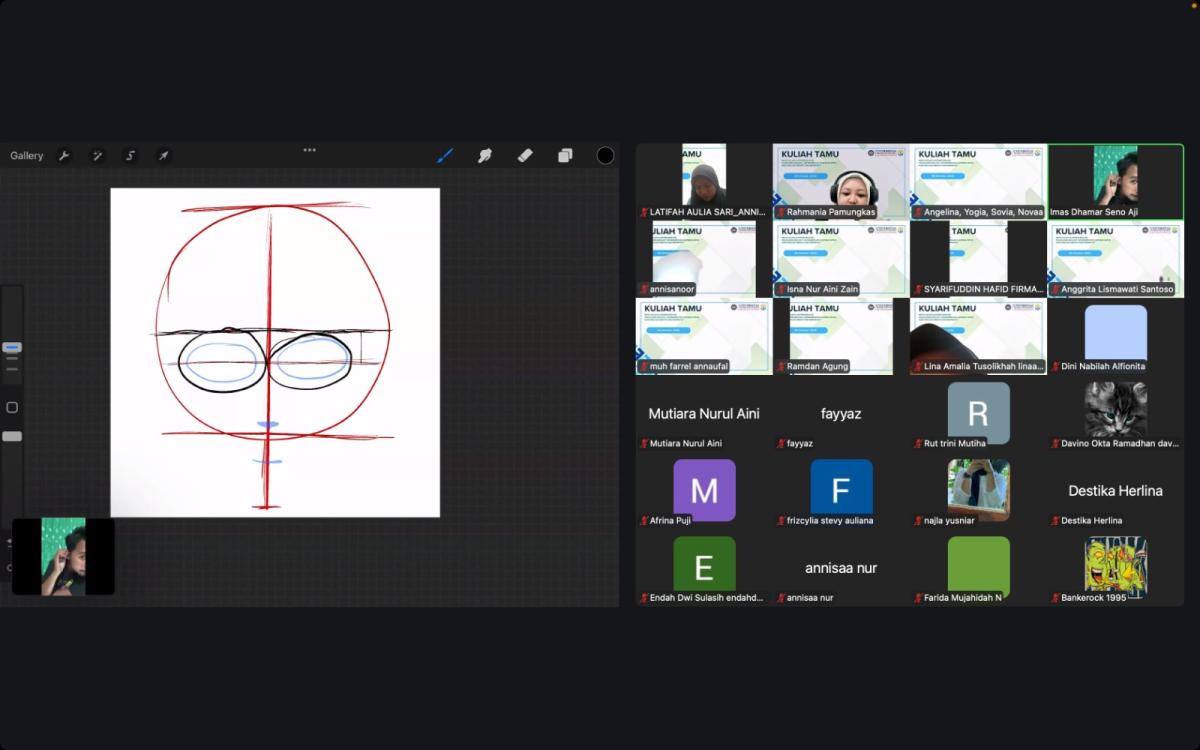Click the brush opacity slider handle
The width and height of the screenshot is (1200, 750).
coord(12,436)
